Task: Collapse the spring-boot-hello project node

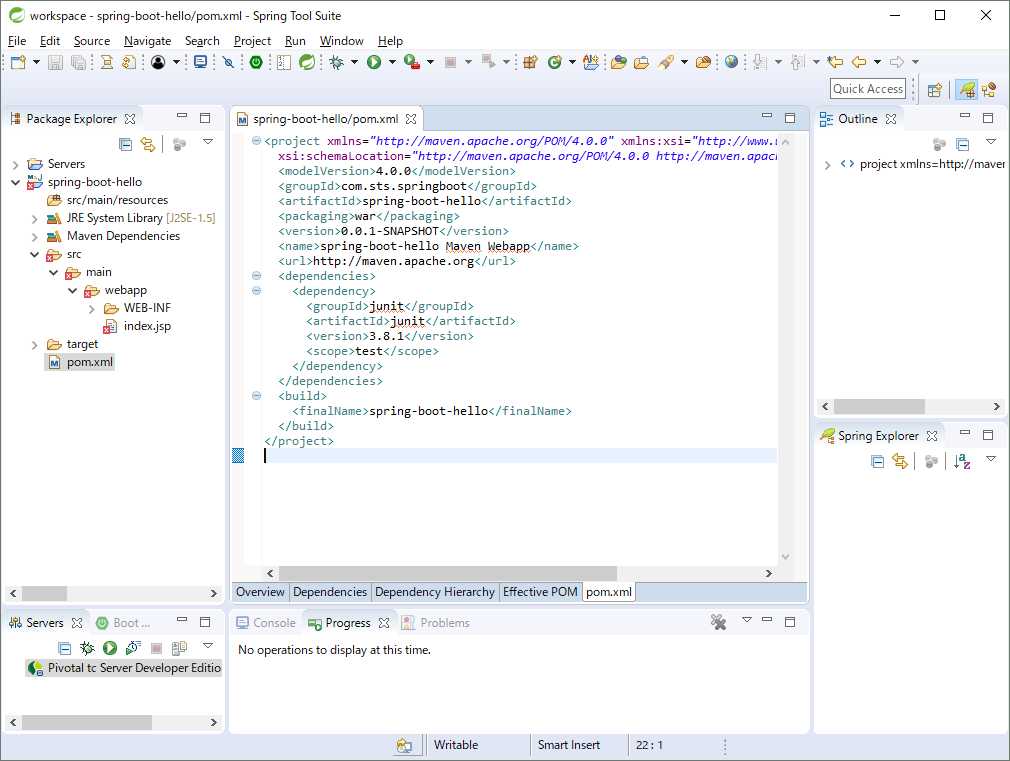Action: 15,182
